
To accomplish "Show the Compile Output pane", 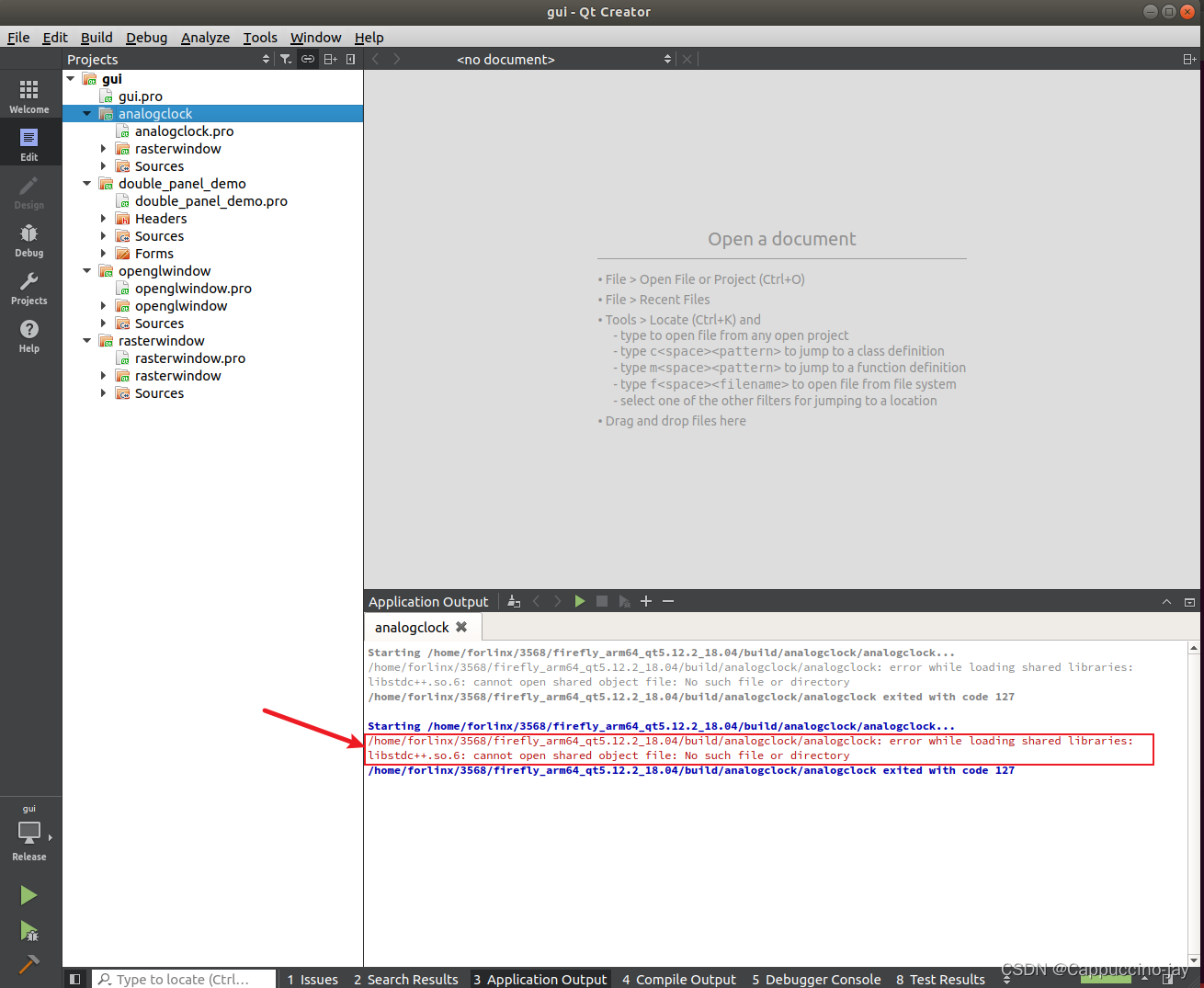I will pos(679,979).
